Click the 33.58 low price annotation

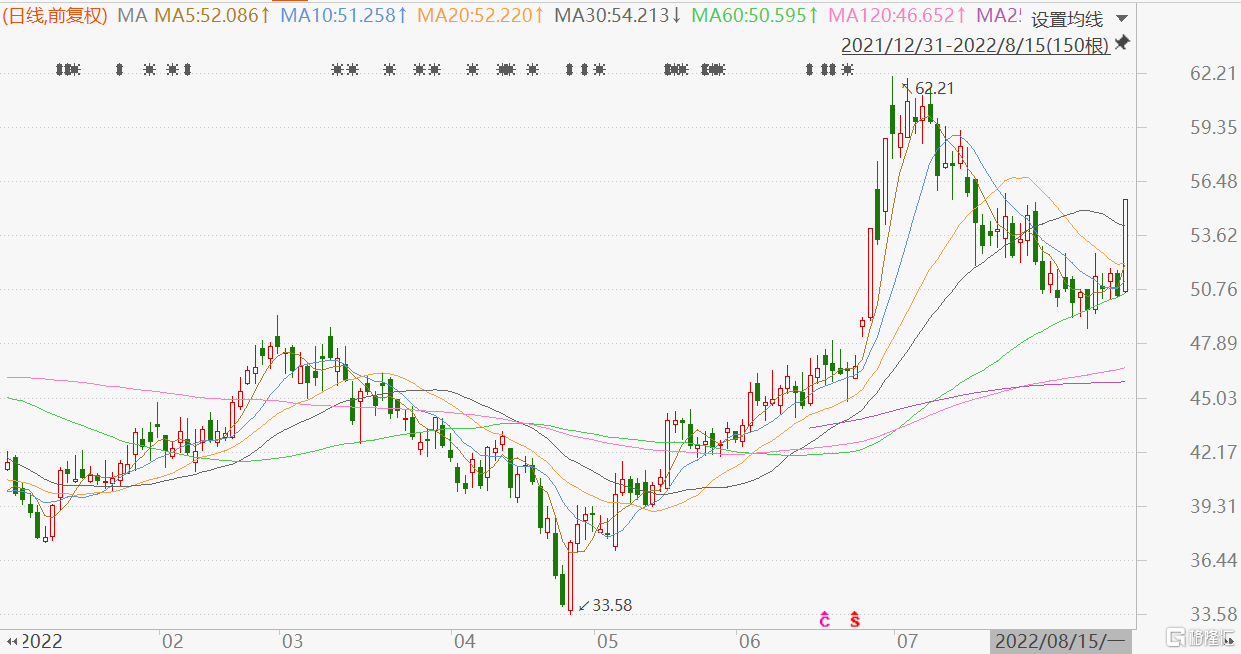click(x=611, y=605)
